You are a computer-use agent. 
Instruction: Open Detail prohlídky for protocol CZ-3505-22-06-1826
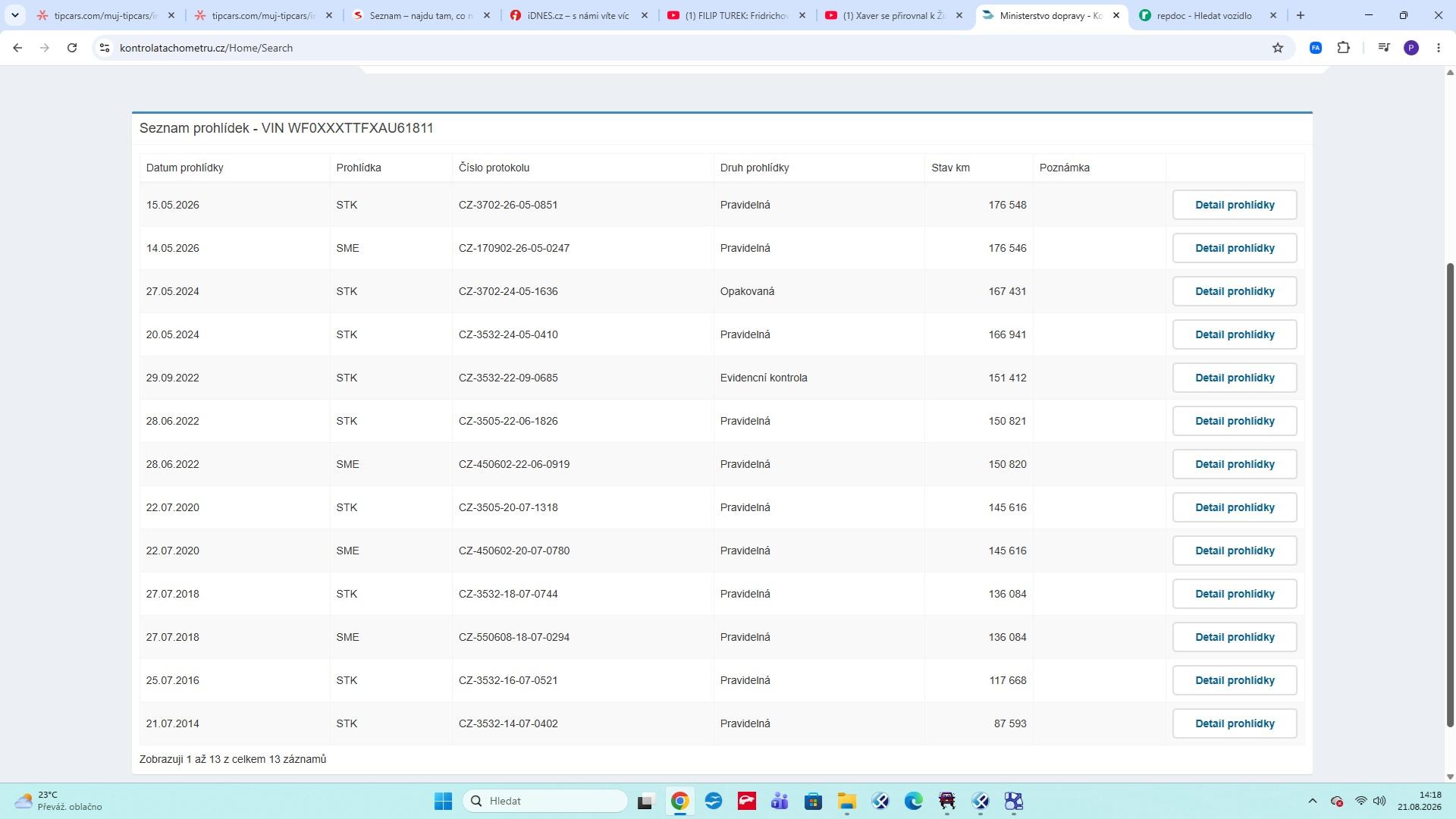point(1235,421)
